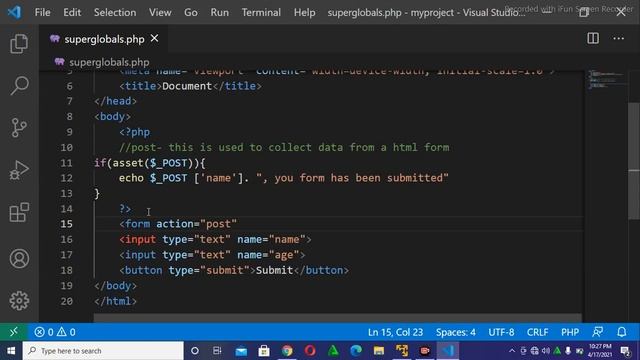Click on text asset($_POST) in code
This screenshot has height=360, width=640.
coord(156,163)
